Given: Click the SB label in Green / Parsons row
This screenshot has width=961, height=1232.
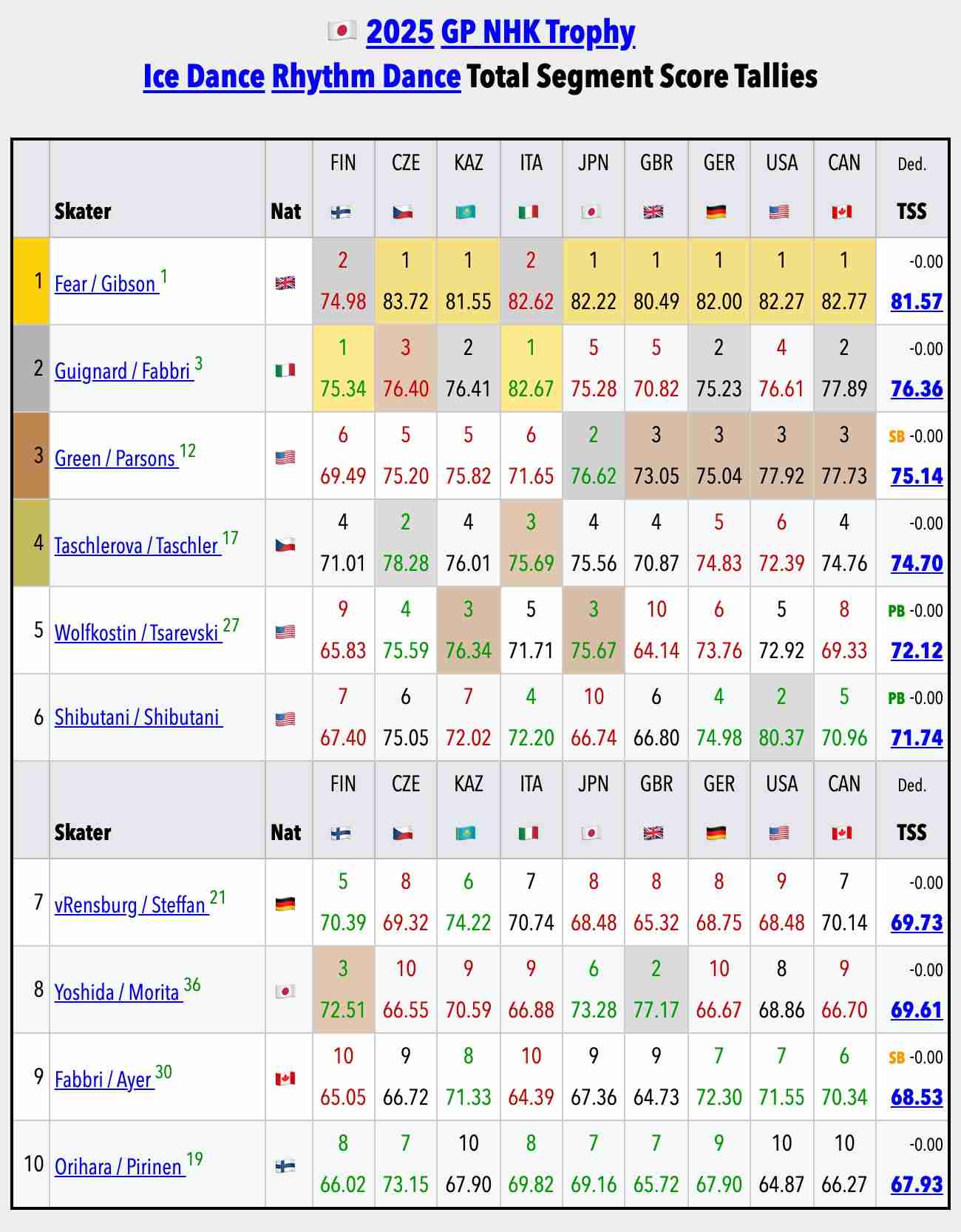Looking at the screenshot, I should [896, 437].
